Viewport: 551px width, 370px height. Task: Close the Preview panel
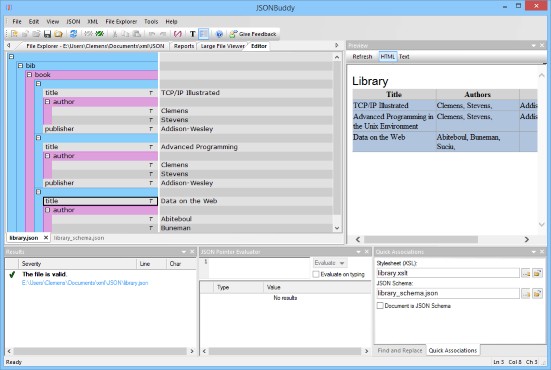tap(542, 46)
